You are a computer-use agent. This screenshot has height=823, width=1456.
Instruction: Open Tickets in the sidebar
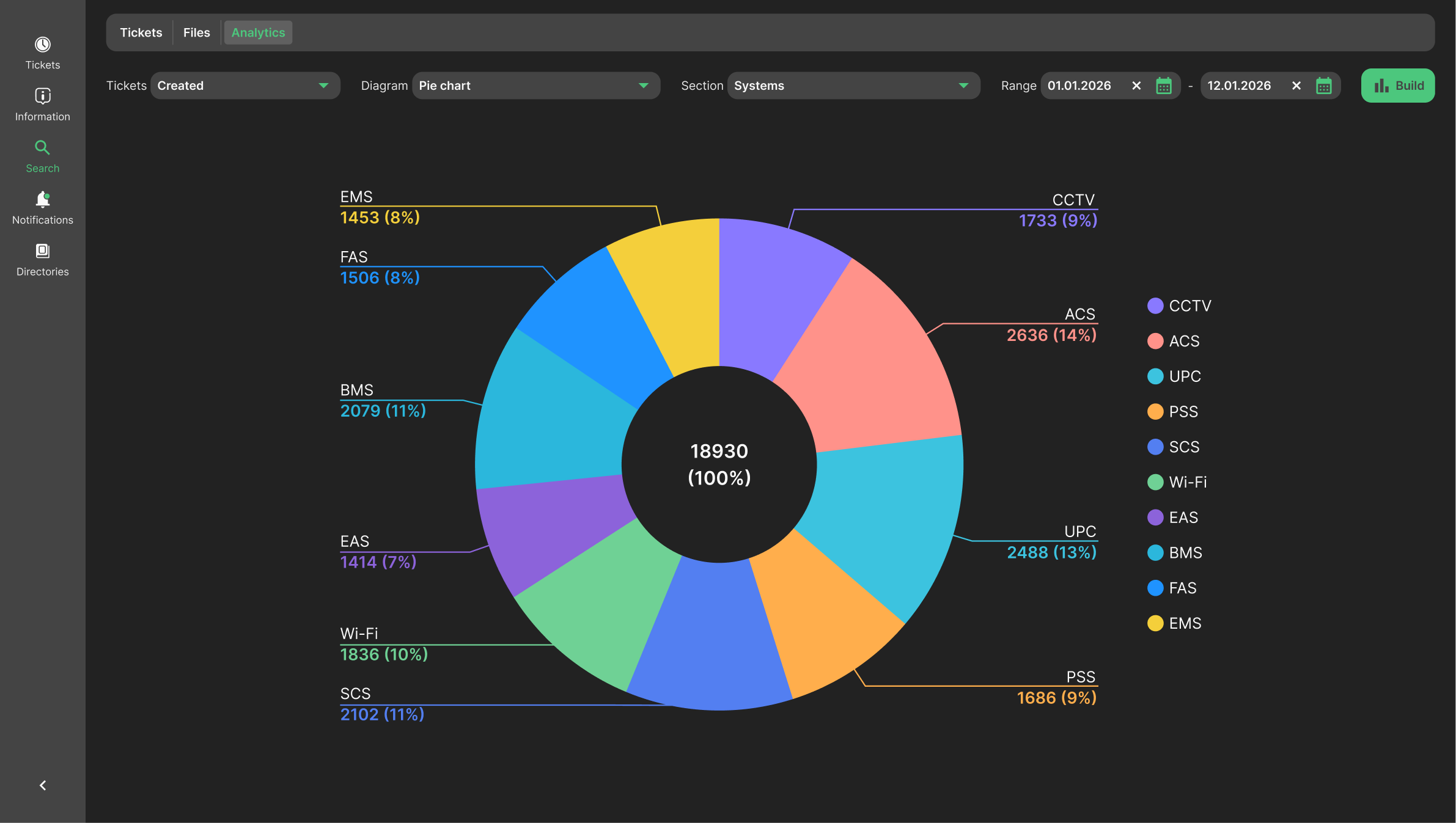tap(42, 53)
